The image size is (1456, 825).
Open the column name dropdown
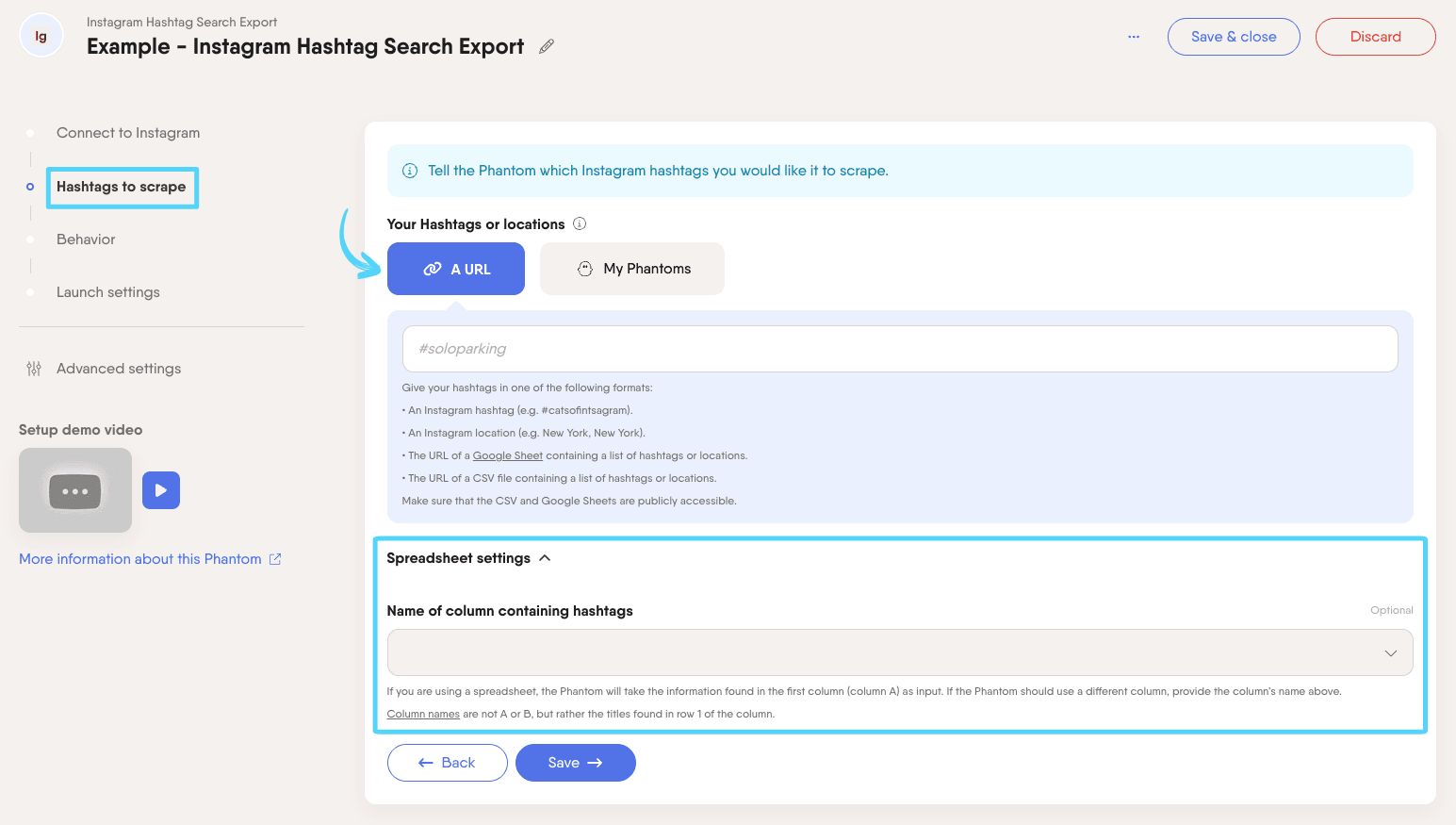pyautogui.click(x=900, y=652)
